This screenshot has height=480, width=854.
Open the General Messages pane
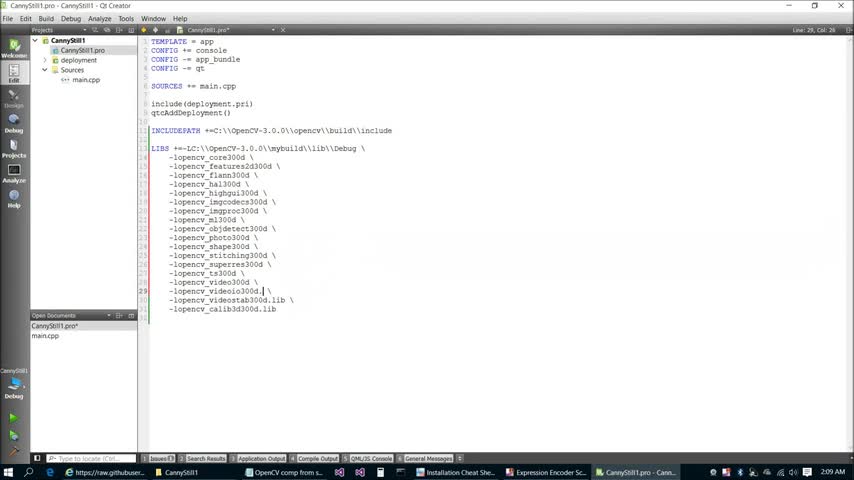(x=425, y=459)
